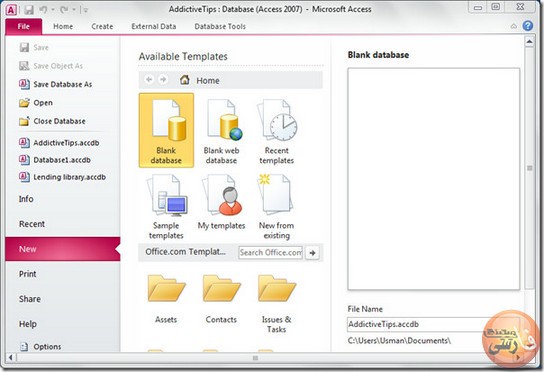Open the Print section
This screenshot has width=544, height=372.
pos(28,274)
